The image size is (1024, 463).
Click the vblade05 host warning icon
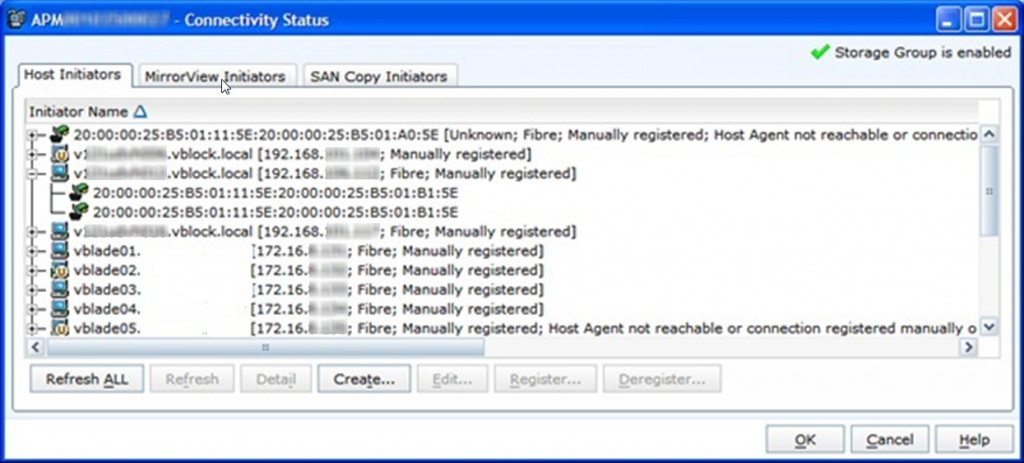[59, 327]
